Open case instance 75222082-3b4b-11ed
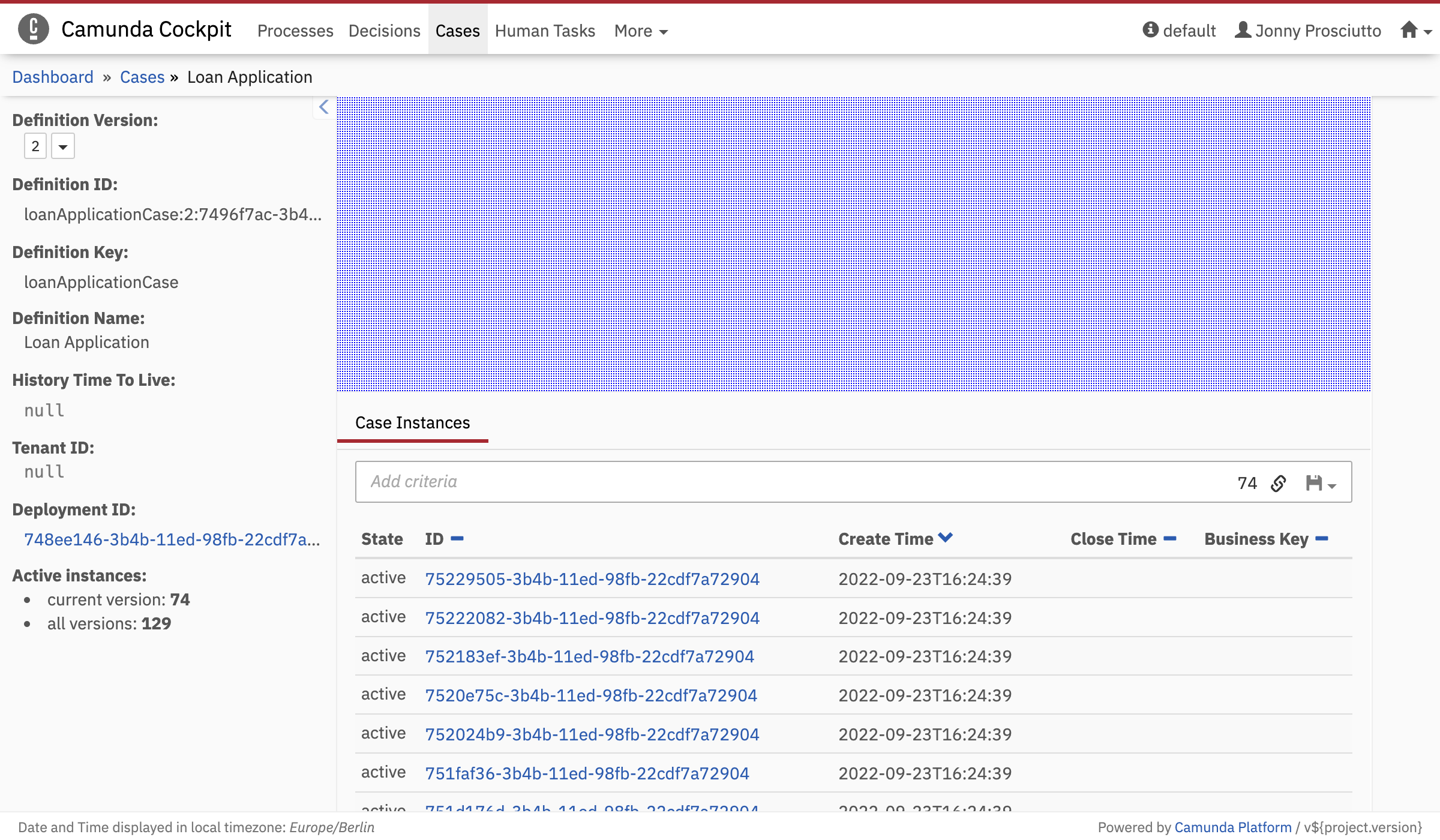The image size is (1440, 840). click(592, 618)
